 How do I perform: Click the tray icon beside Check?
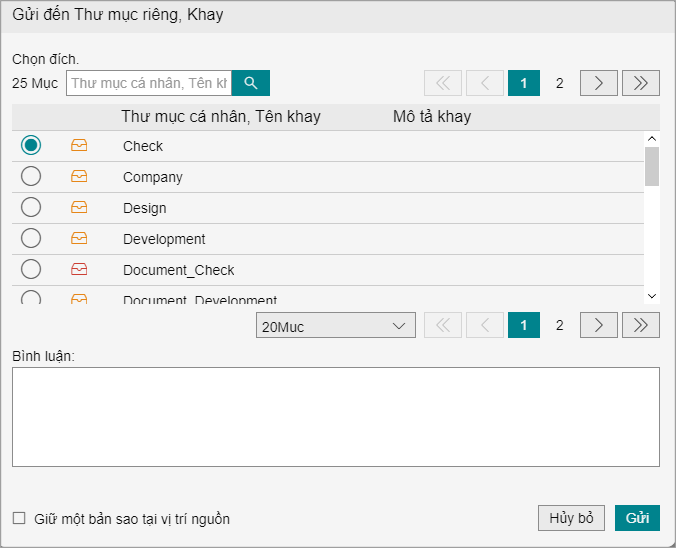(x=79, y=145)
